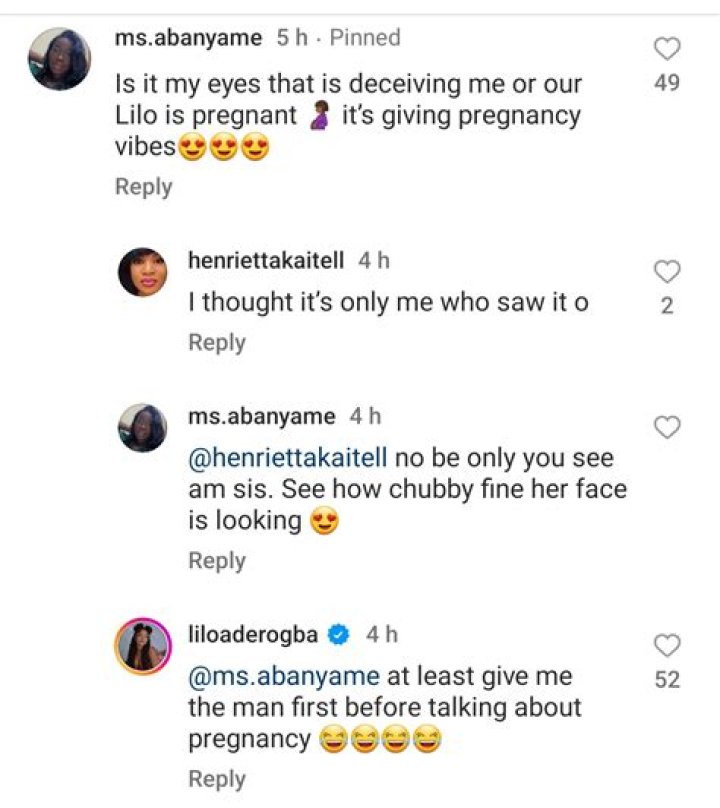
Task: Visit the henriettakaitell username link
Action: 266,261
